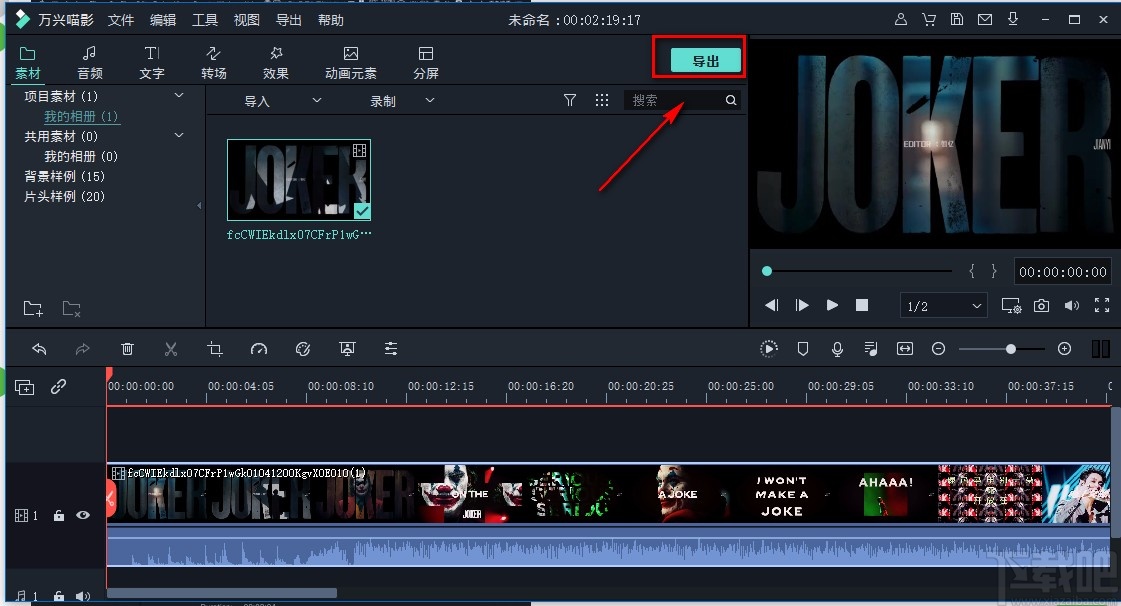Viewport: 1121px width, 606px height.
Task: Open the 工具 menu
Action: point(204,20)
